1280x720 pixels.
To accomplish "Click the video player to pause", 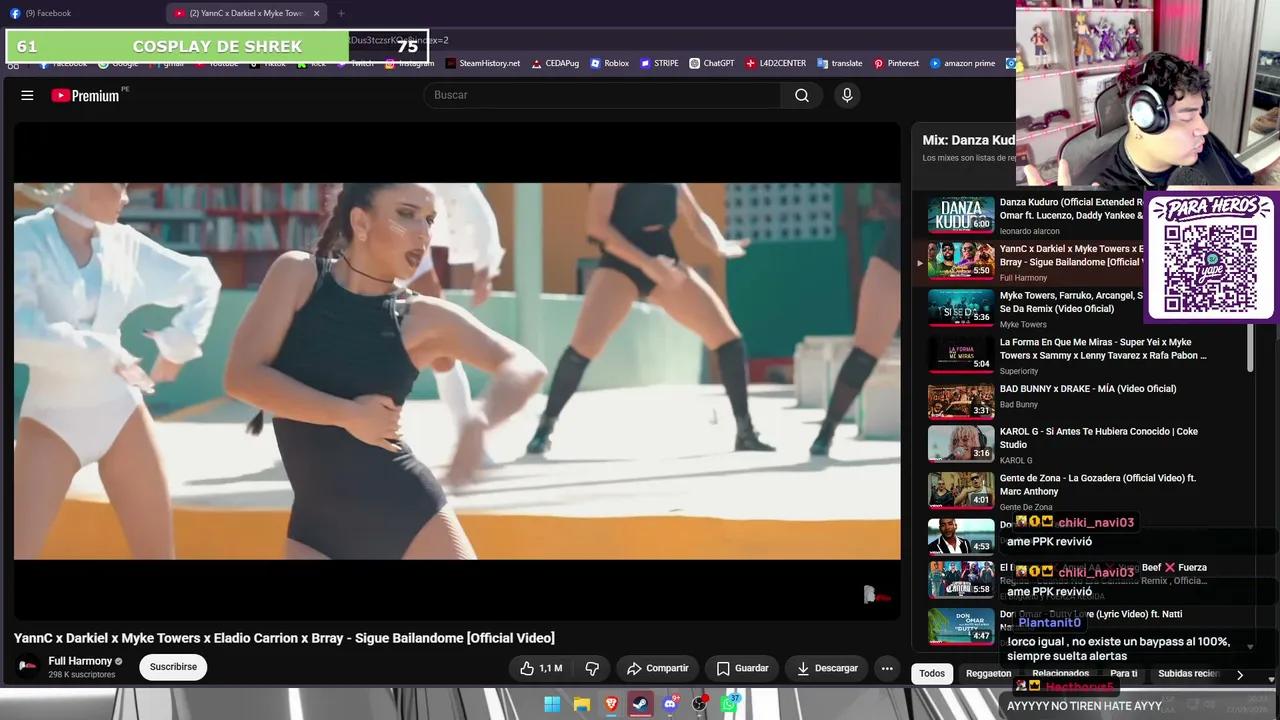I will coord(457,371).
